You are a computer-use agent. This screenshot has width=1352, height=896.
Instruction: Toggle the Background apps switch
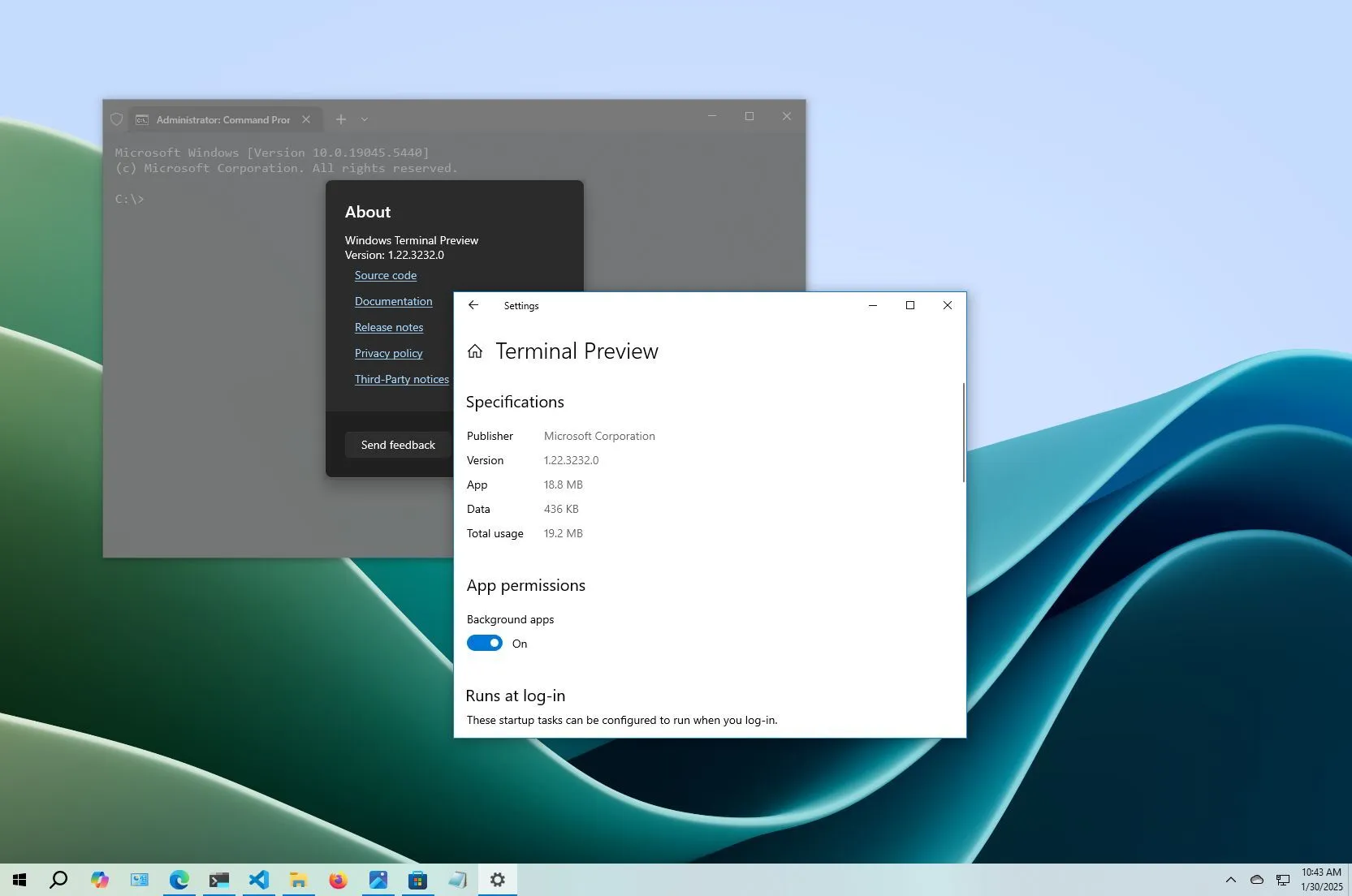pos(485,643)
